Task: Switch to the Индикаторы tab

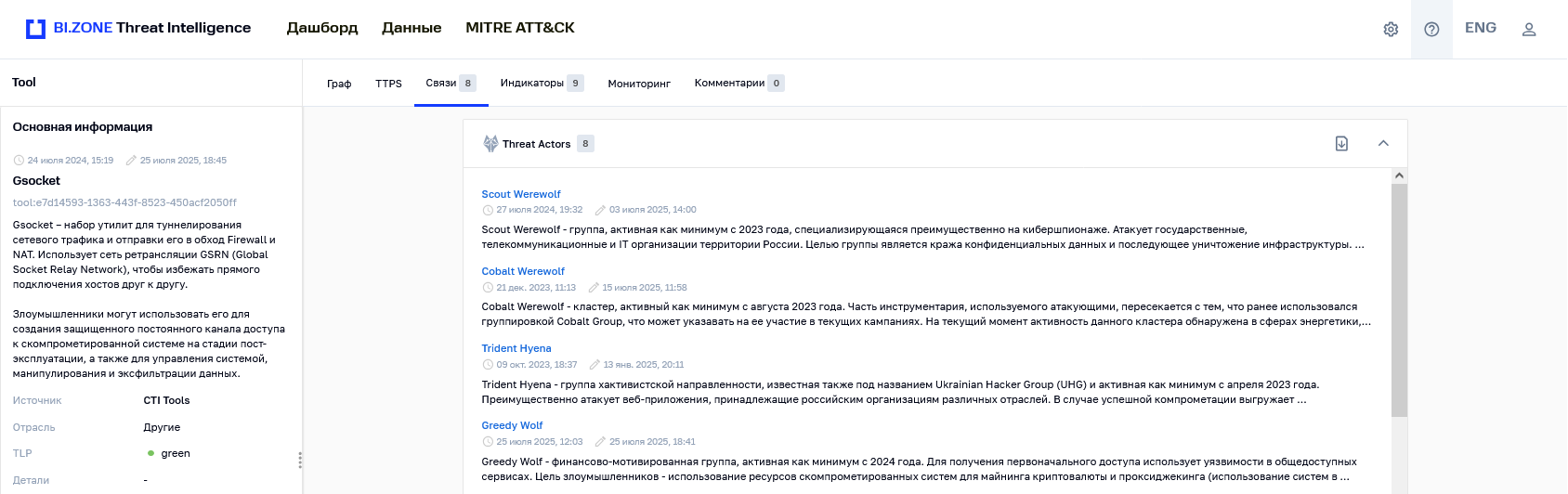Action: (542, 84)
